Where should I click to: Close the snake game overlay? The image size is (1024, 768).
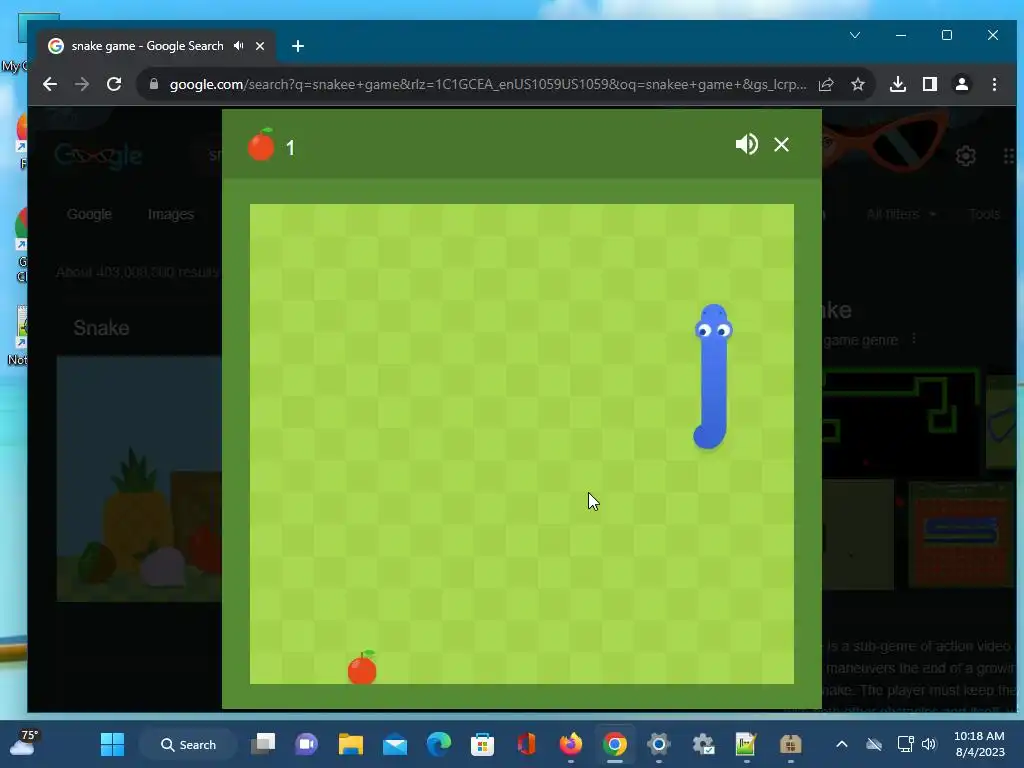pyautogui.click(x=781, y=144)
